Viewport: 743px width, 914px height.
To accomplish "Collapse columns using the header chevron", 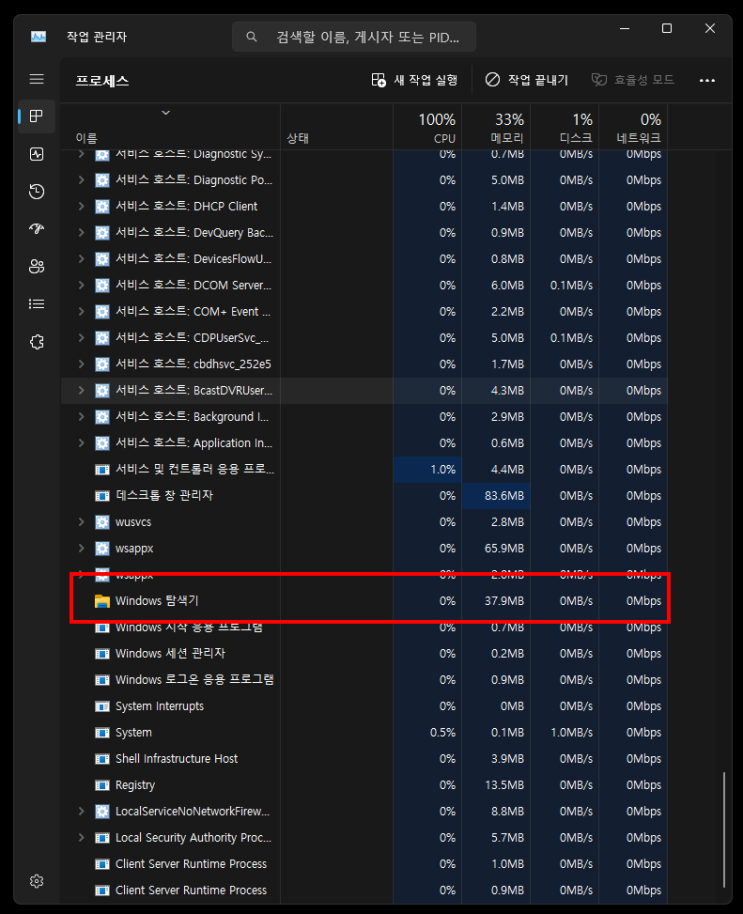I will point(165,113).
